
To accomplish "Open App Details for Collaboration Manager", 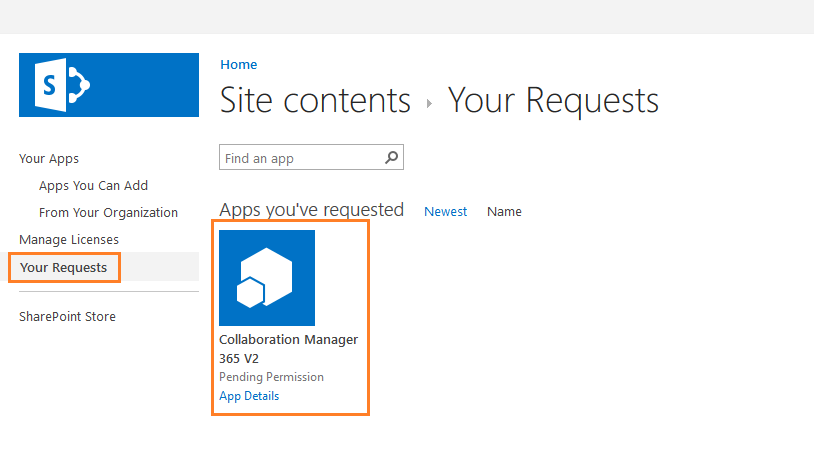I will point(249,396).
